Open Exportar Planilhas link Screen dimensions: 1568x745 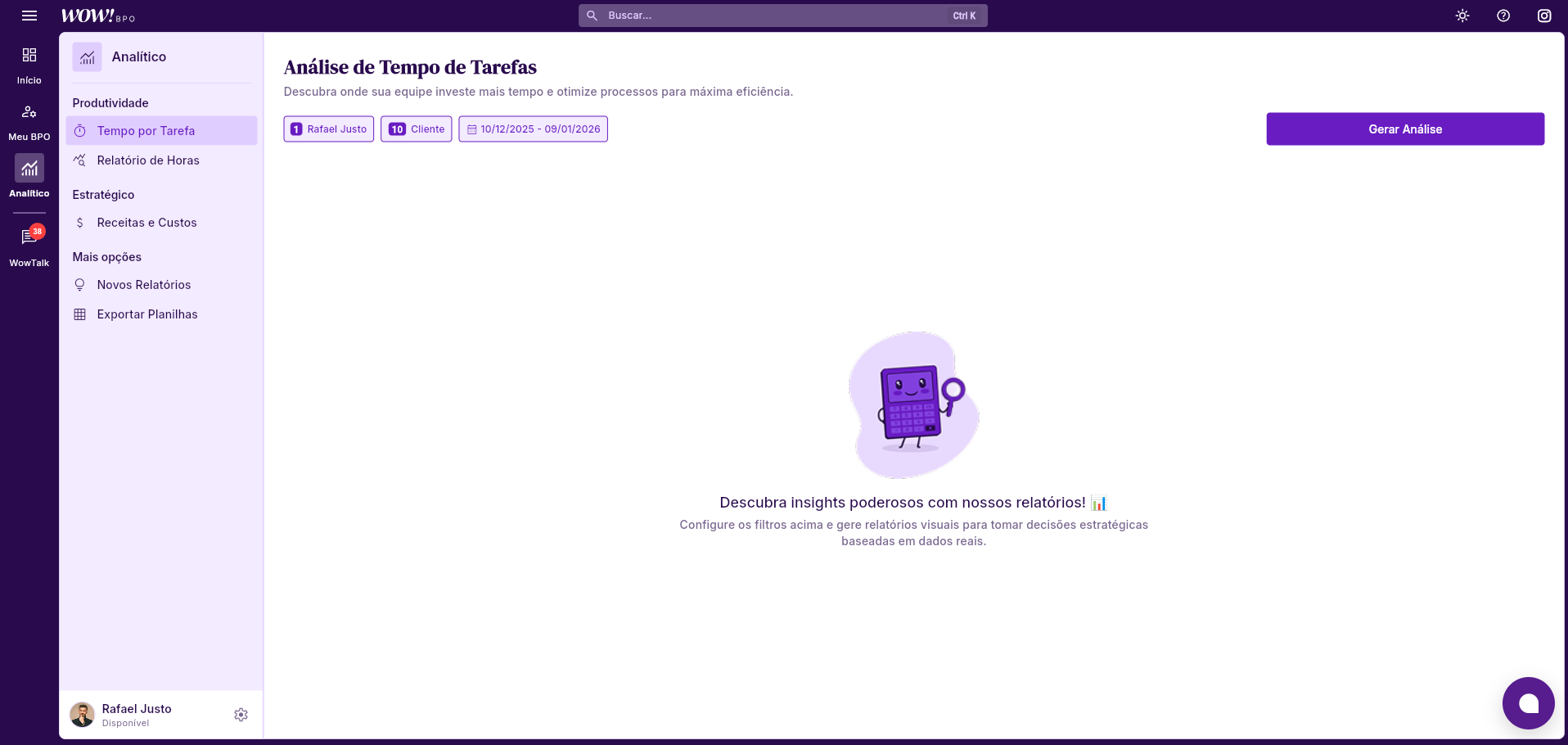[147, 314]
